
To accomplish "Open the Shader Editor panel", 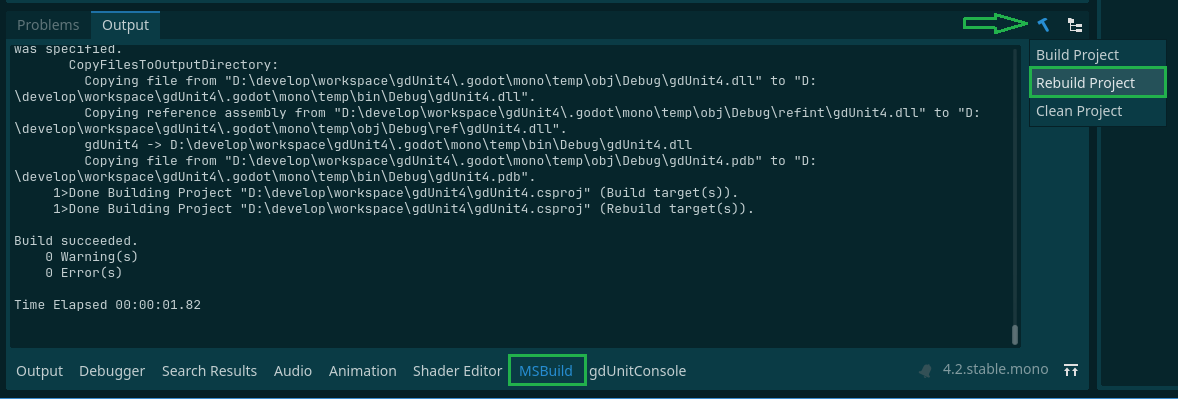I will click(x=458, y=370).
